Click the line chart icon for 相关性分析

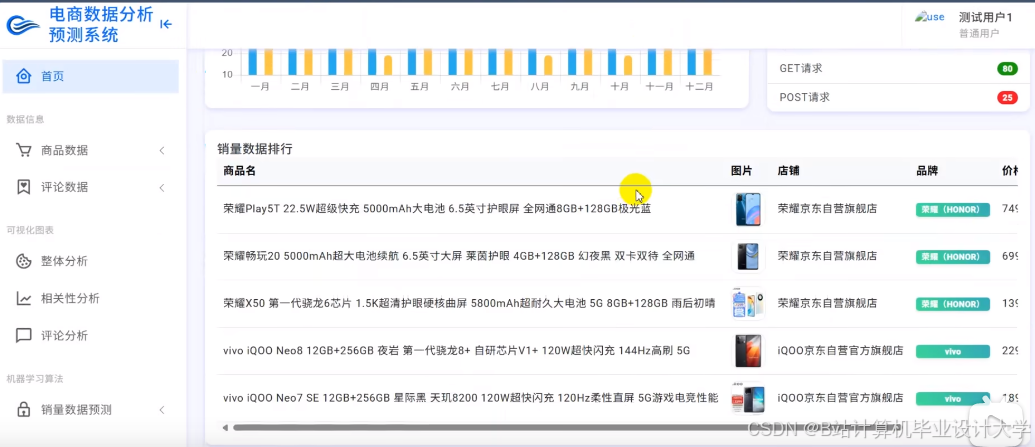(23, 298)
